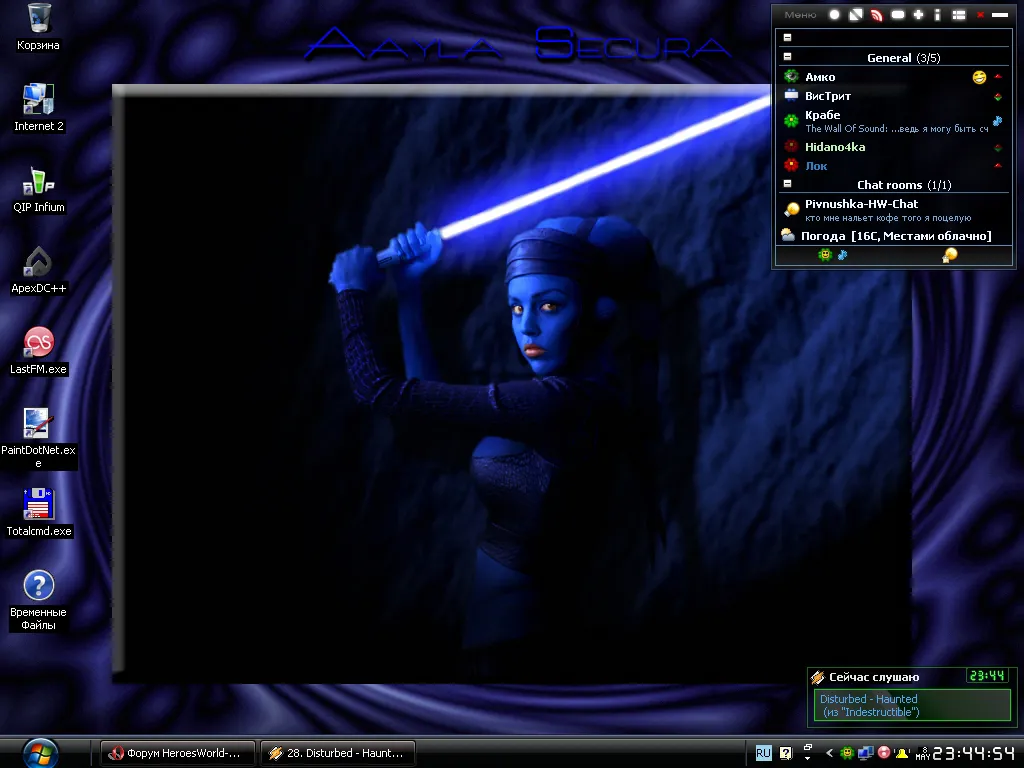Open the Меню menu in contact list

coord(800,14)
